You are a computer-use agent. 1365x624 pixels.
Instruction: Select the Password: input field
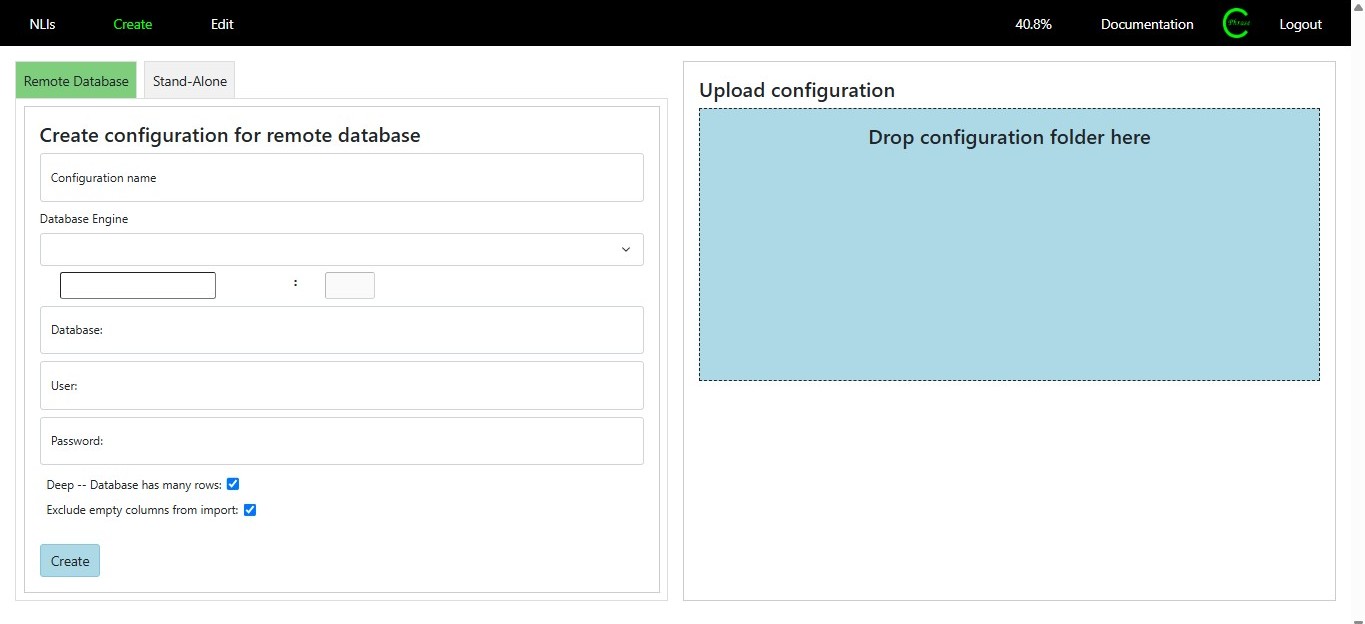coord(341,441)
